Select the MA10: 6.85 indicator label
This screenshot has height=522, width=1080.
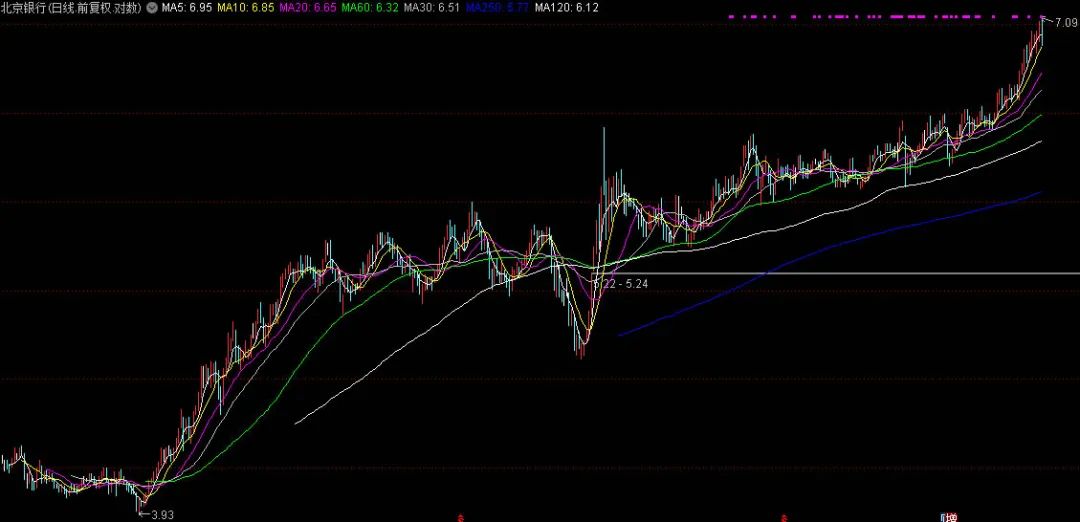click(x=246, y=8)
